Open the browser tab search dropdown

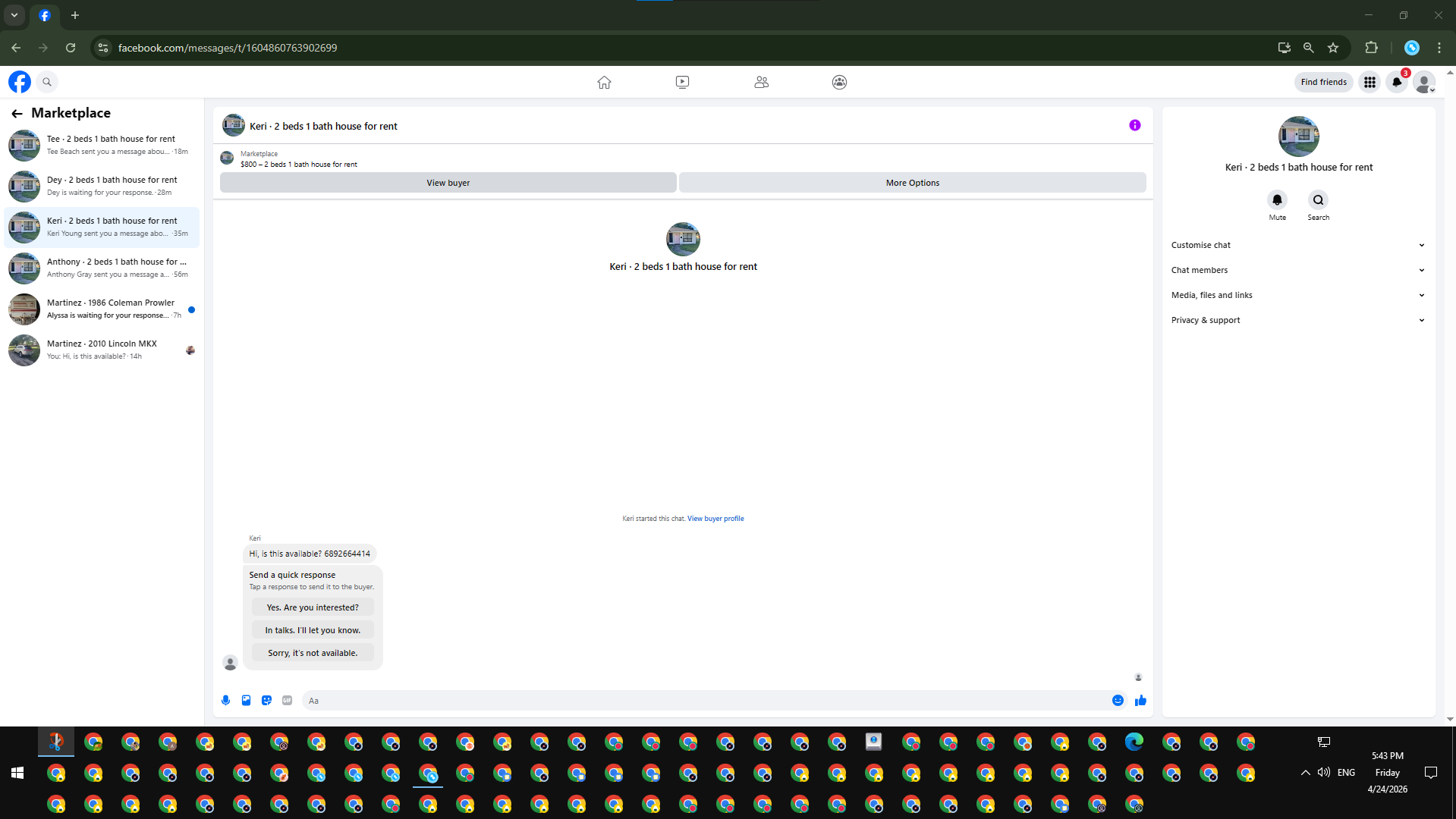coord(14,15)
